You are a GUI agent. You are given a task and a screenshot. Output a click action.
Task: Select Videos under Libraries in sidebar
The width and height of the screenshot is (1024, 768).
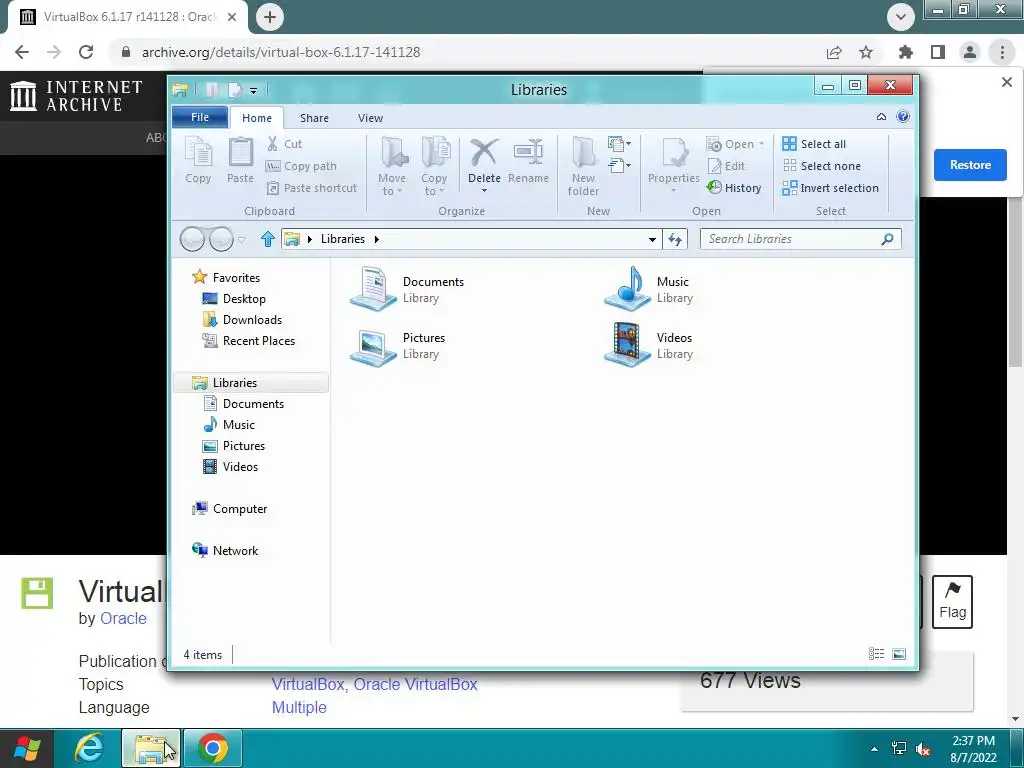[231, 467]
